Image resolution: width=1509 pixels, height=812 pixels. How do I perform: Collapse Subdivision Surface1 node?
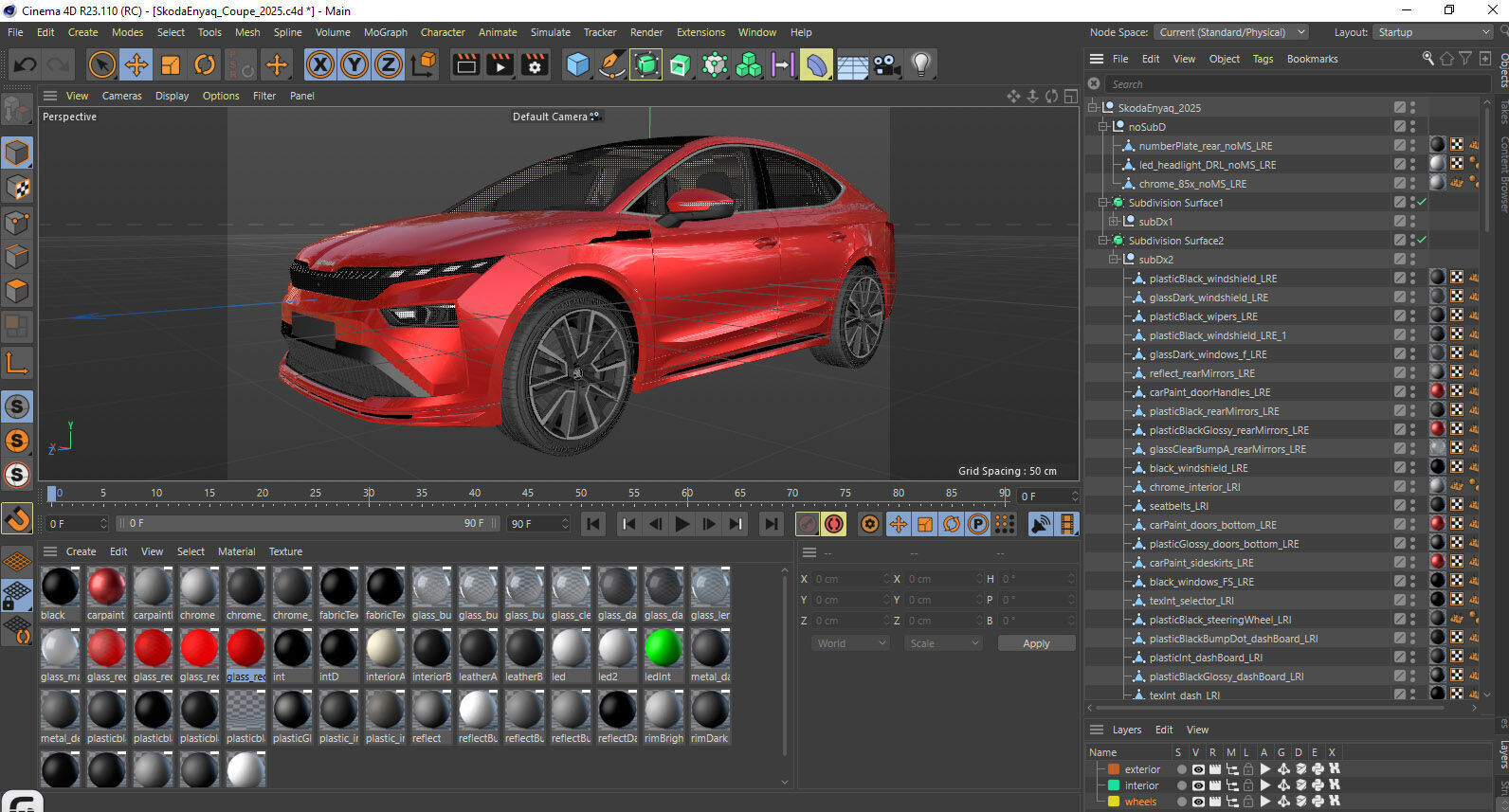tap(1103, 202)
